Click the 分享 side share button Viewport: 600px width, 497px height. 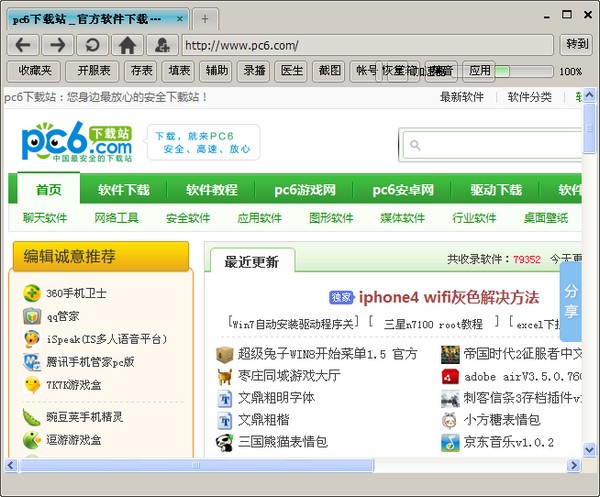[571, 301]
